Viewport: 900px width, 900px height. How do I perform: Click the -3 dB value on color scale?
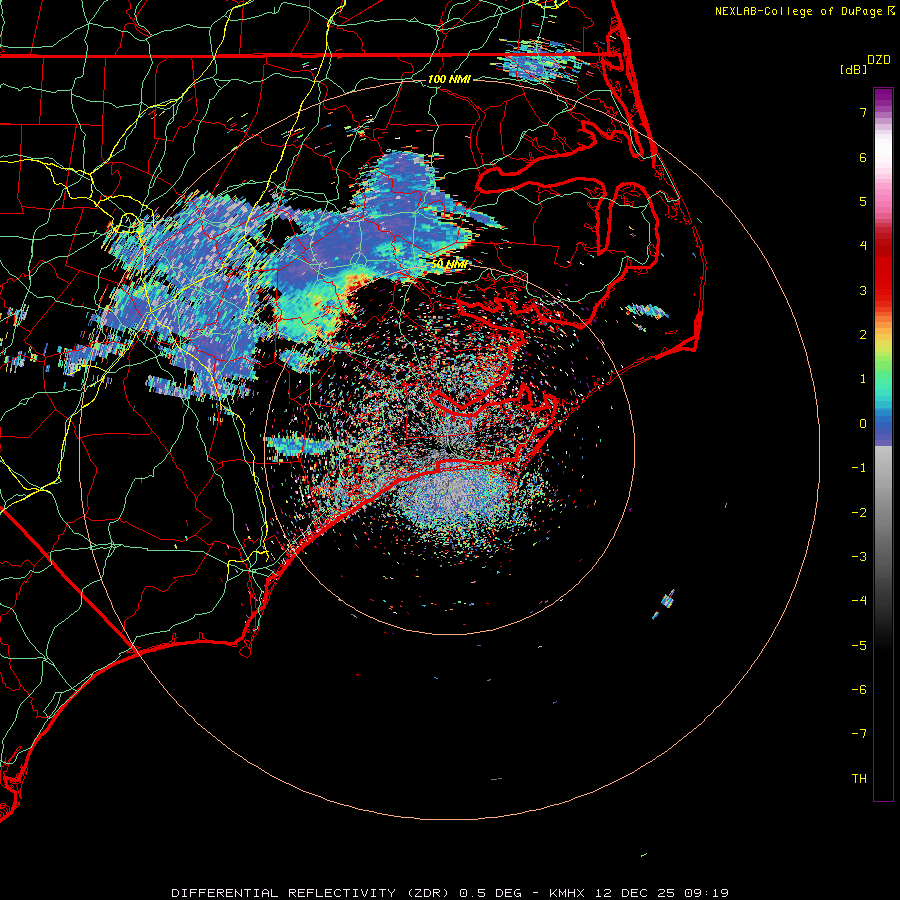pyautogui.click(x=859, y=557)
